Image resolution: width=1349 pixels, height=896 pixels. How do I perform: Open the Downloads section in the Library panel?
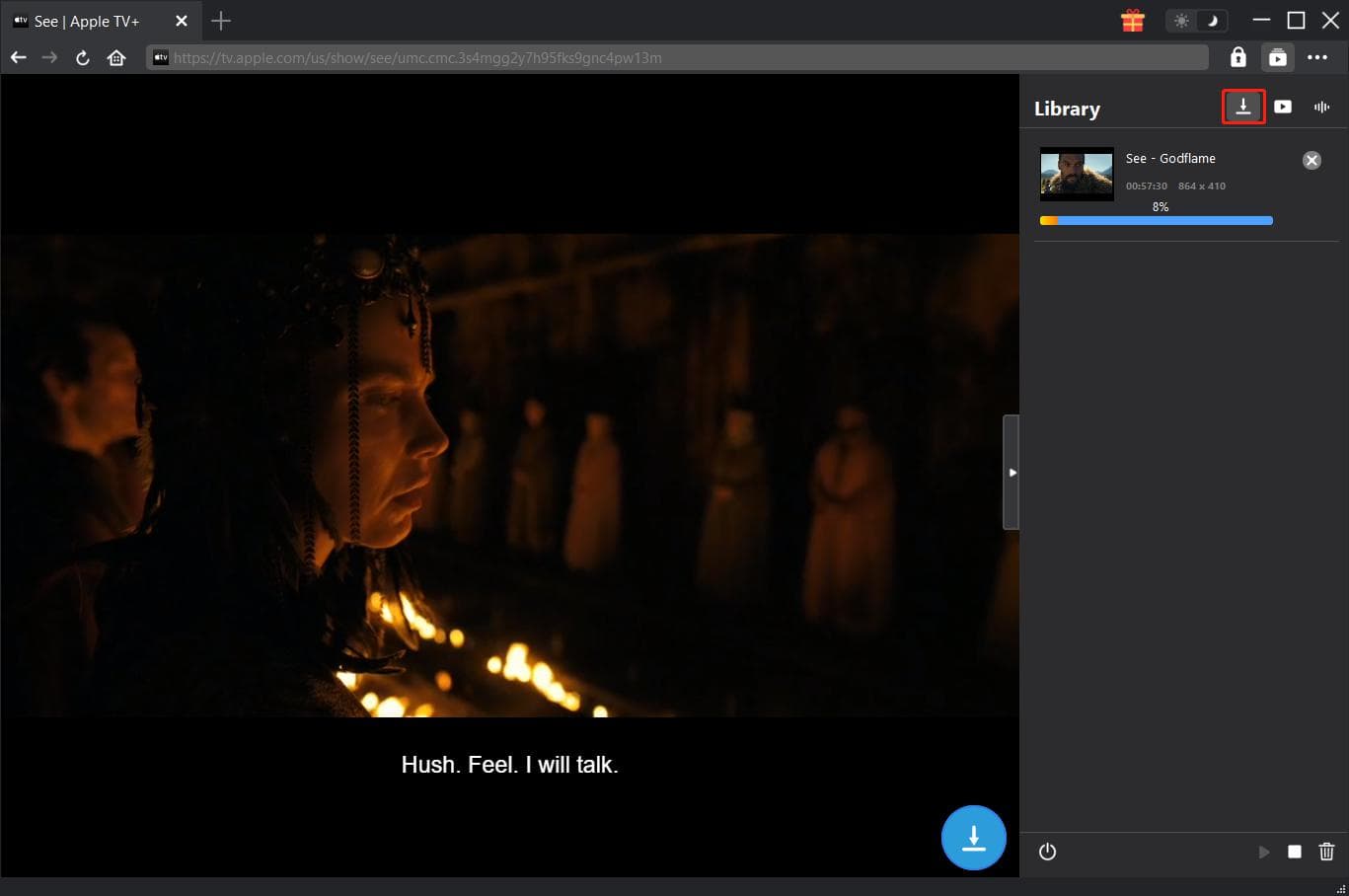tap(1242, 107)
